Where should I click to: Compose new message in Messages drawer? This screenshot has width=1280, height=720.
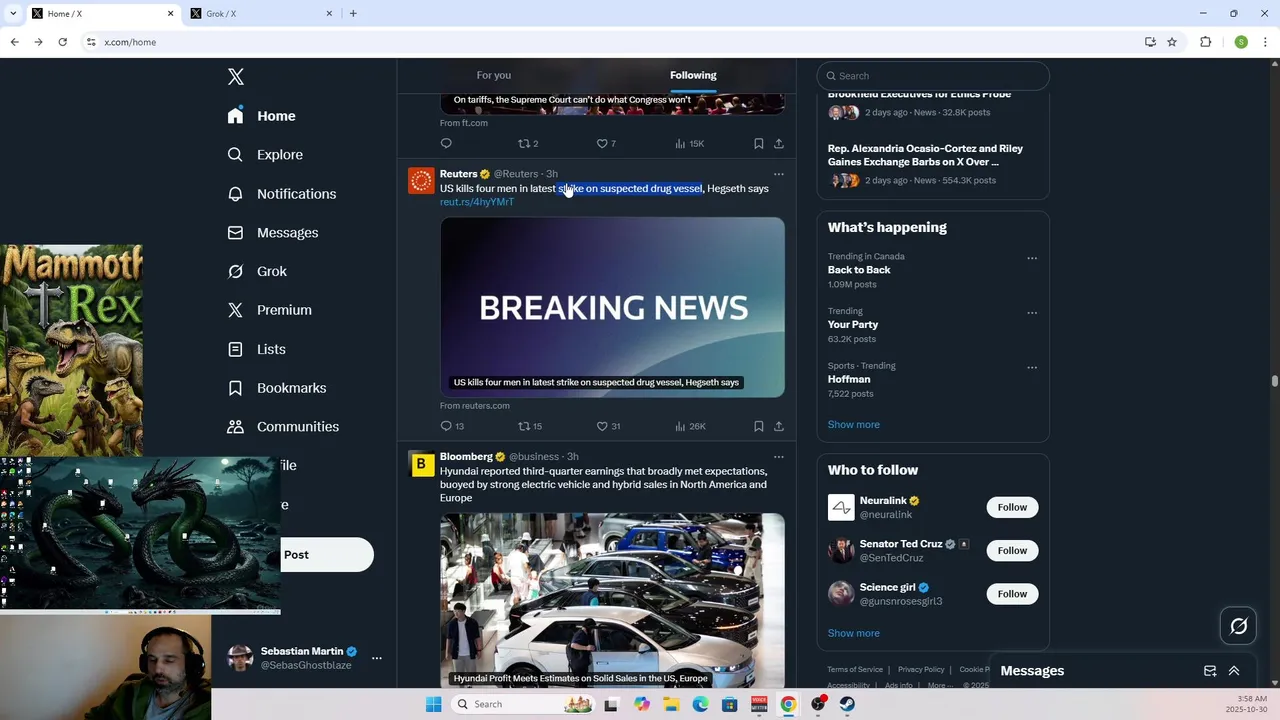point(1210,671)
